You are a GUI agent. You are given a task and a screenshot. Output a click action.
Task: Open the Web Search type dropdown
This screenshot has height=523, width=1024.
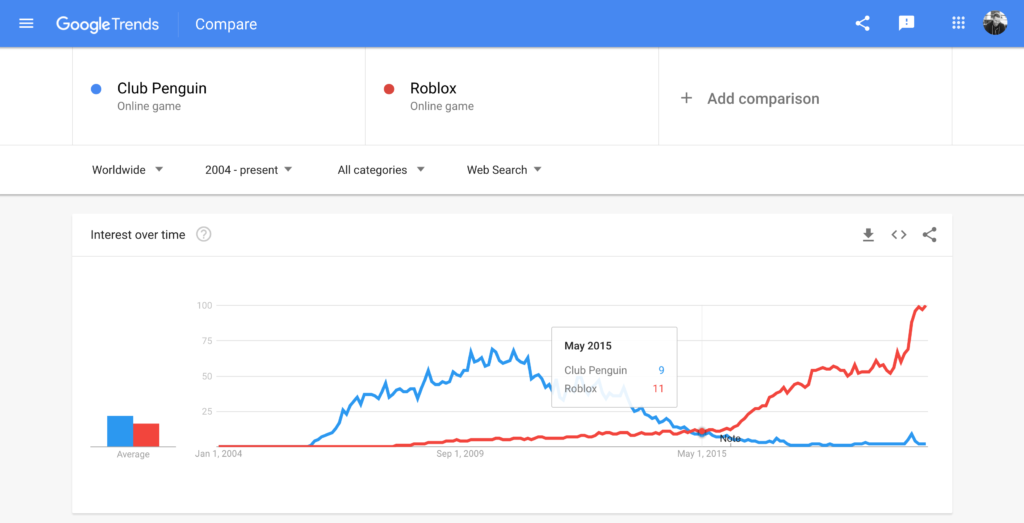[x=504, y=170]
